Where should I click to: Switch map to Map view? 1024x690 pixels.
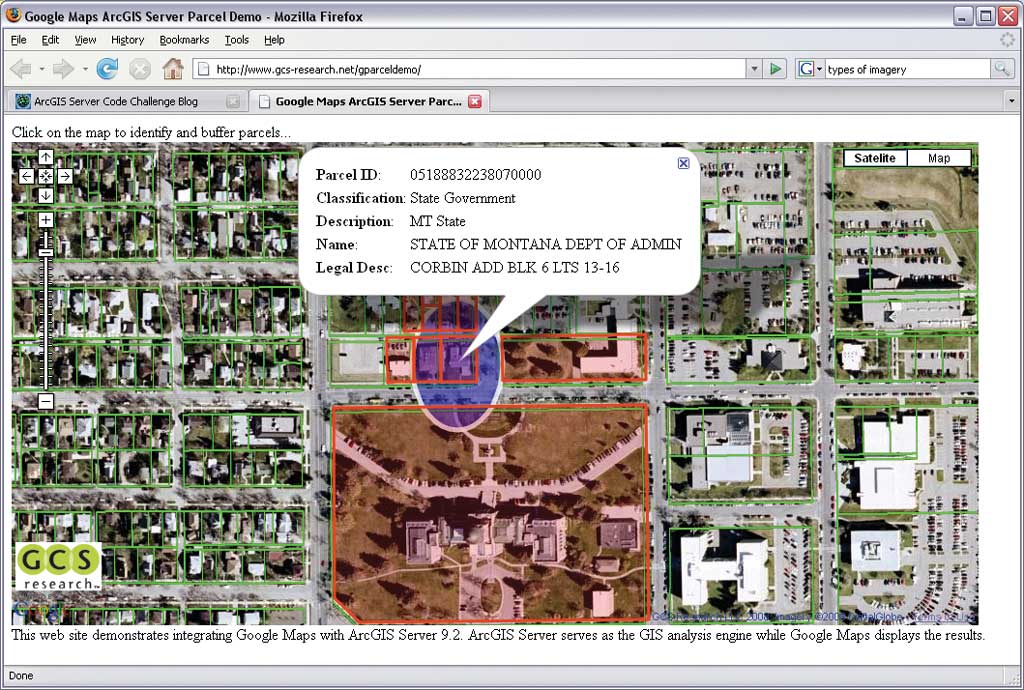point(939,158)
